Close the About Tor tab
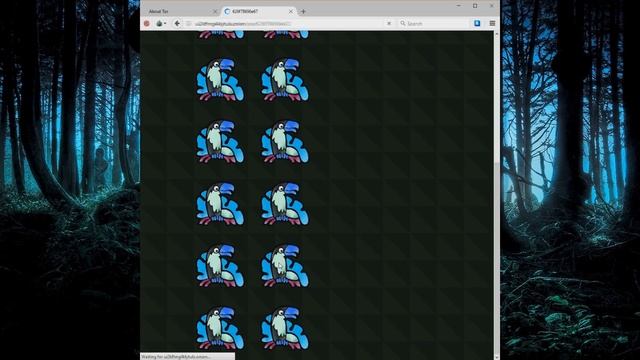The width and height of the screenshot is (640, 360). coord(215,11)
